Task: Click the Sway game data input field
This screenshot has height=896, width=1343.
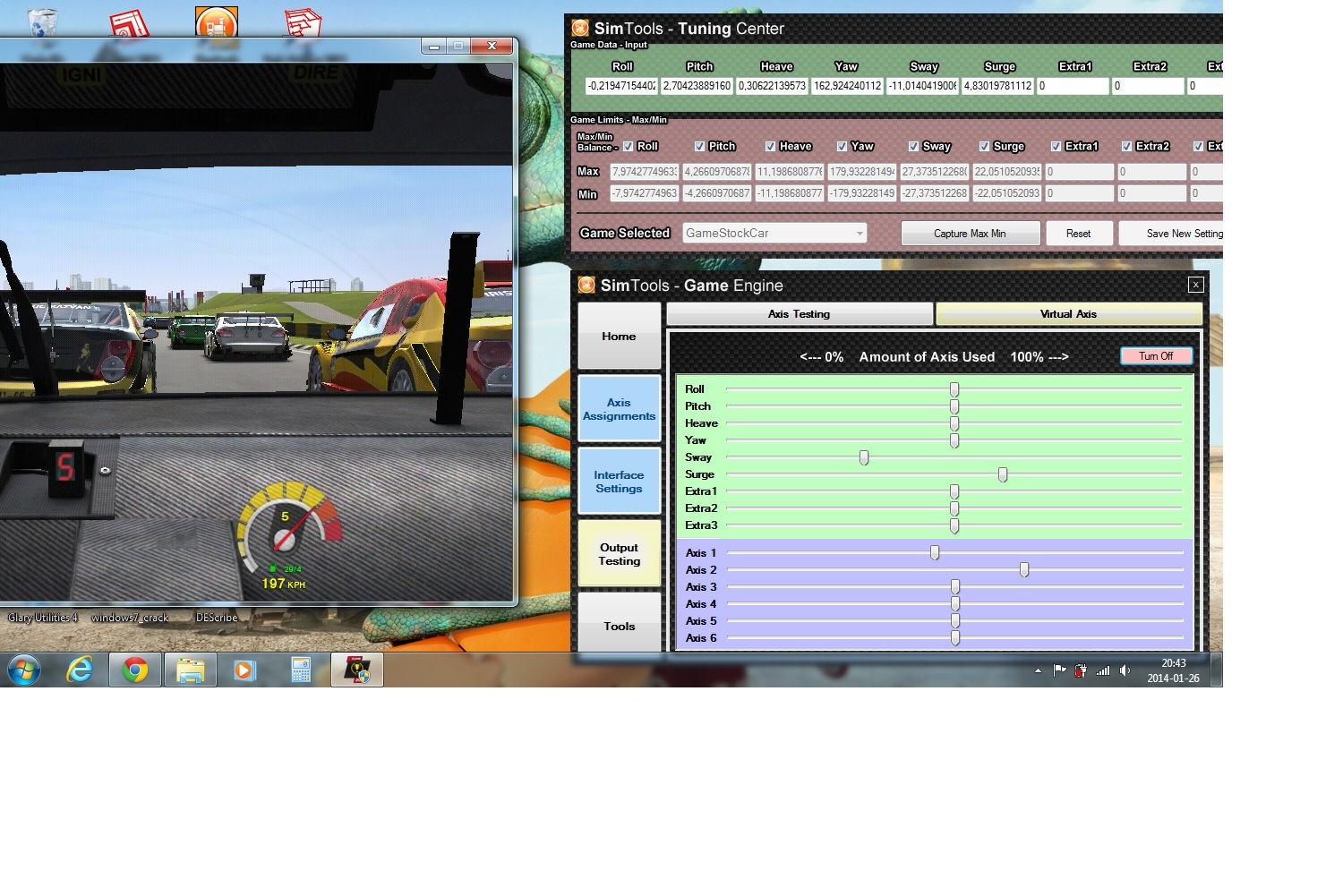Action: pos(922,86)
